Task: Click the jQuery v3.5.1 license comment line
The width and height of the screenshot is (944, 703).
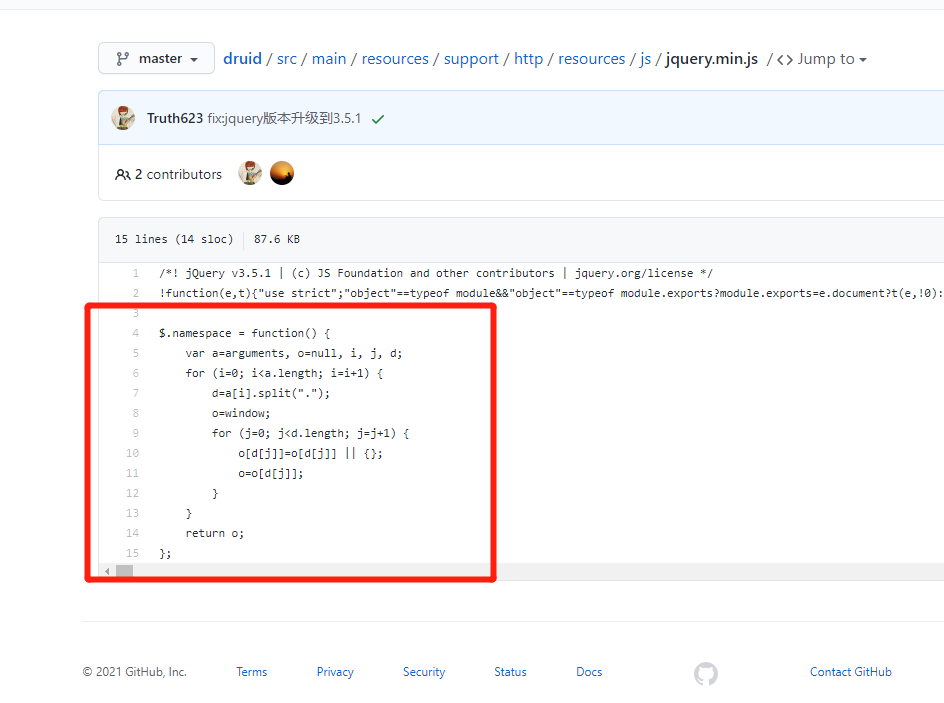Action: [x=436, y=273]
